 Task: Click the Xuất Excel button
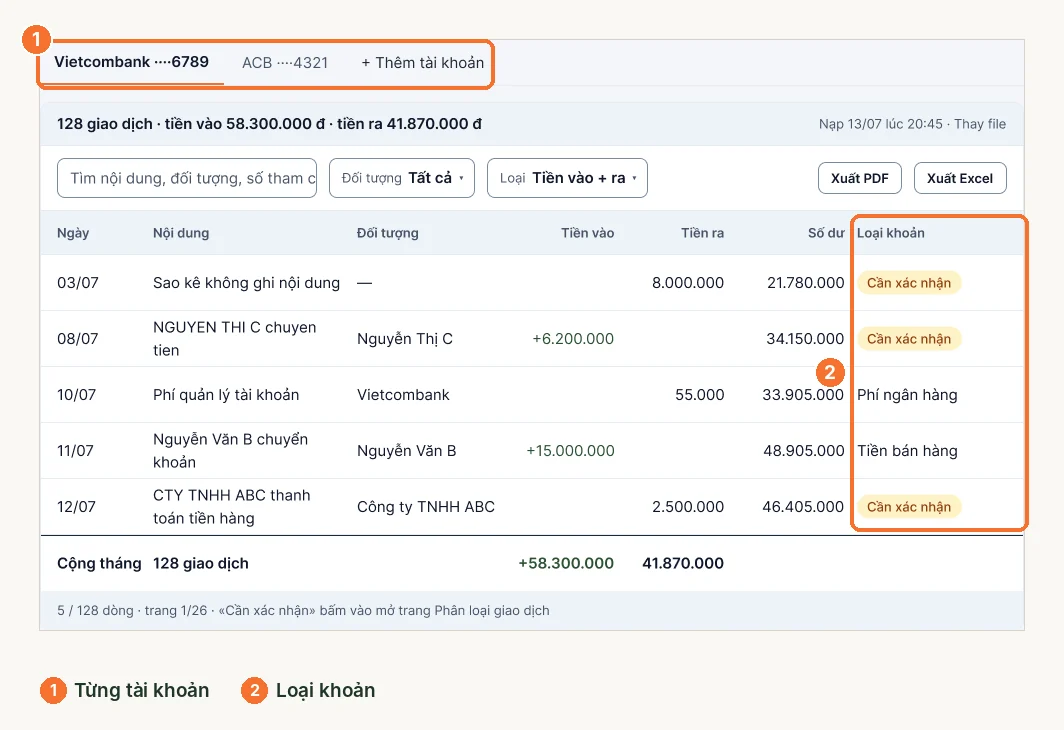coord(960,178)
